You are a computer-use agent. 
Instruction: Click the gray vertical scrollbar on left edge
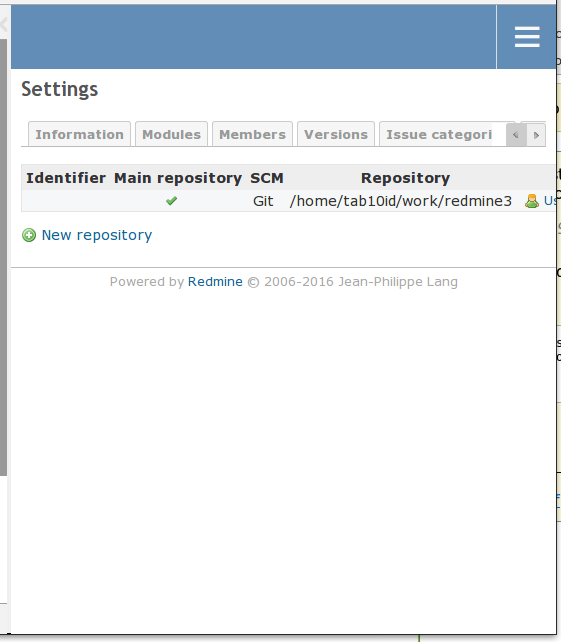click(3, 257)
